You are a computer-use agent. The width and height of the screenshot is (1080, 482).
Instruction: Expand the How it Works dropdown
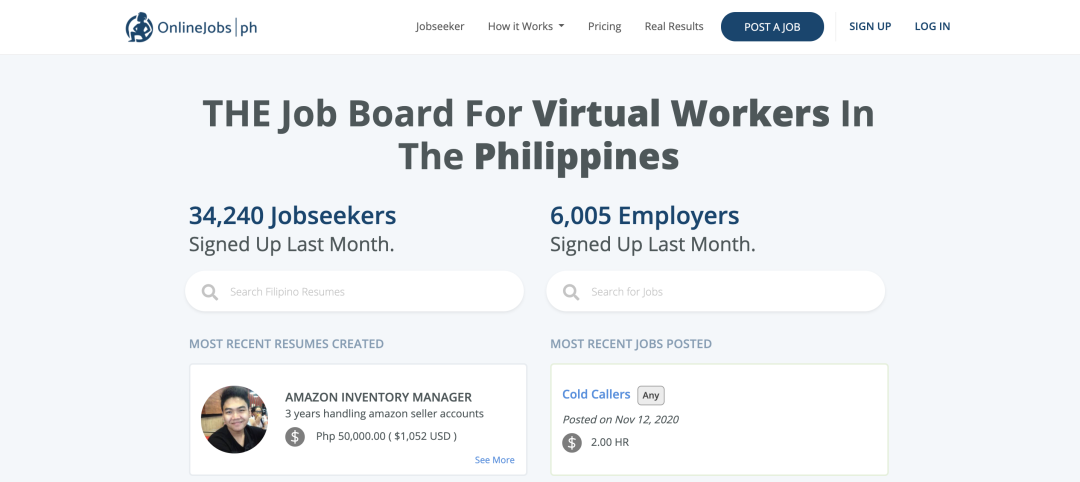click(x=526, y=27)
